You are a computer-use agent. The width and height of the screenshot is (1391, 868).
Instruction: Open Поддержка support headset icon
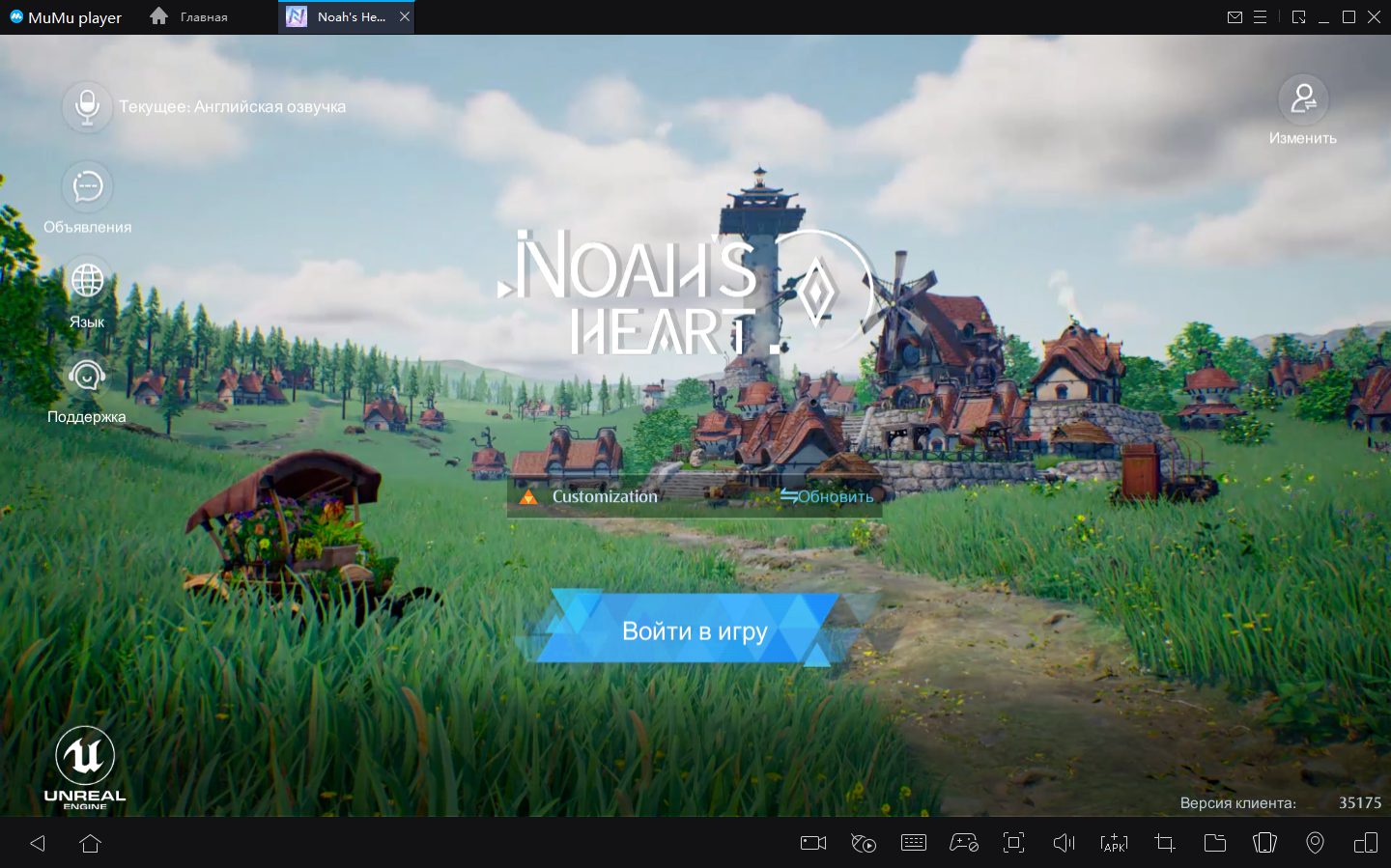(x=87, y=376)
